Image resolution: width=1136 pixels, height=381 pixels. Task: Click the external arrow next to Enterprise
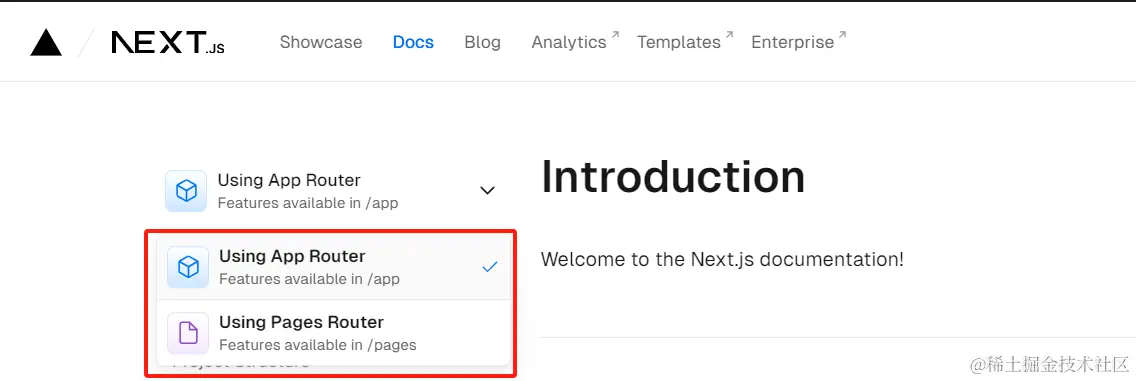[843, 34]
